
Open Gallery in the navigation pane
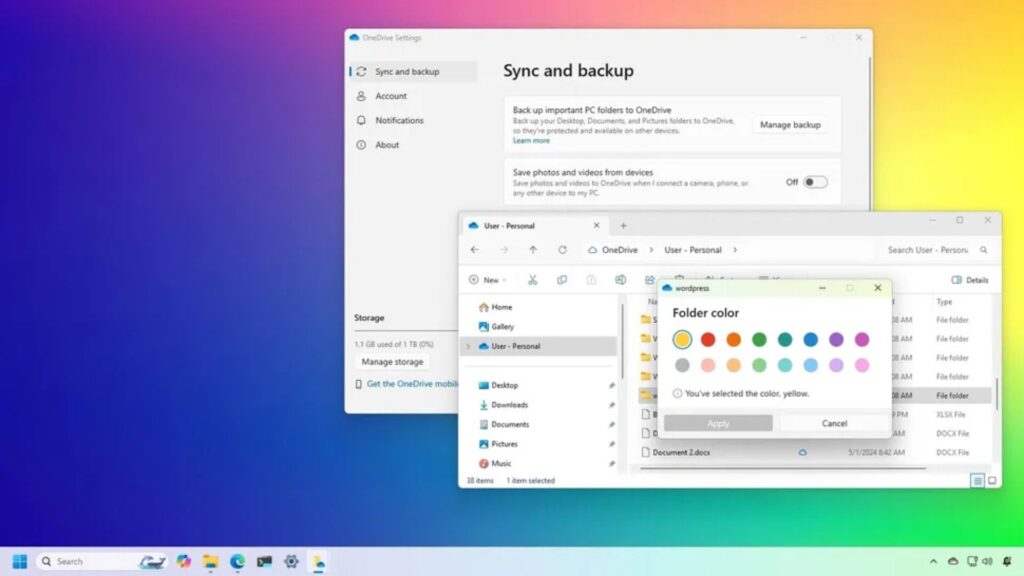502,326
